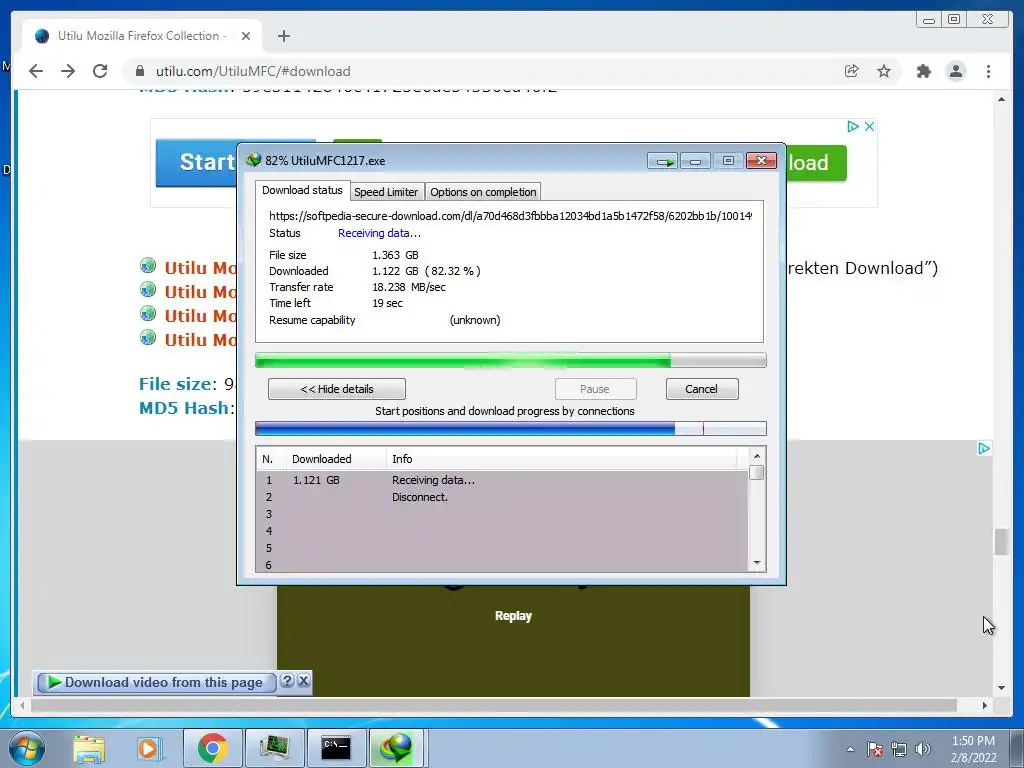Viewport: 1024px width, 768px height.
Task: Click Download video from this page button
Action: point(157,682)
